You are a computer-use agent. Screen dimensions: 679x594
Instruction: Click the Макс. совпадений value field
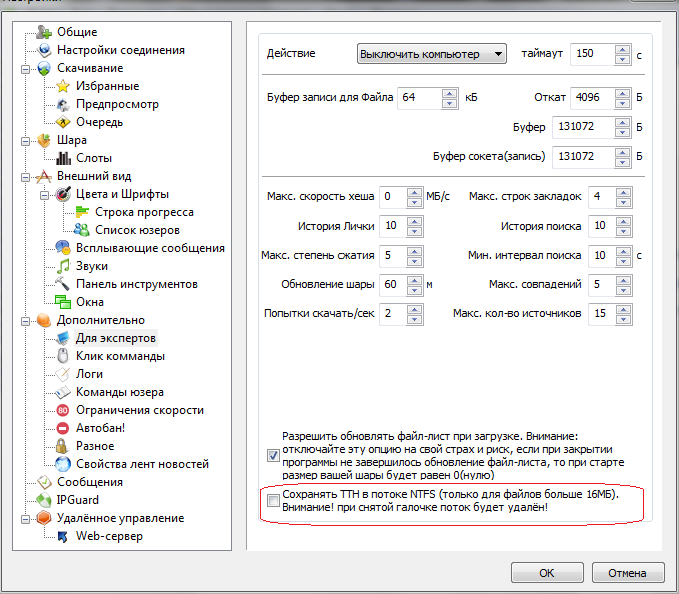point(602,285)
